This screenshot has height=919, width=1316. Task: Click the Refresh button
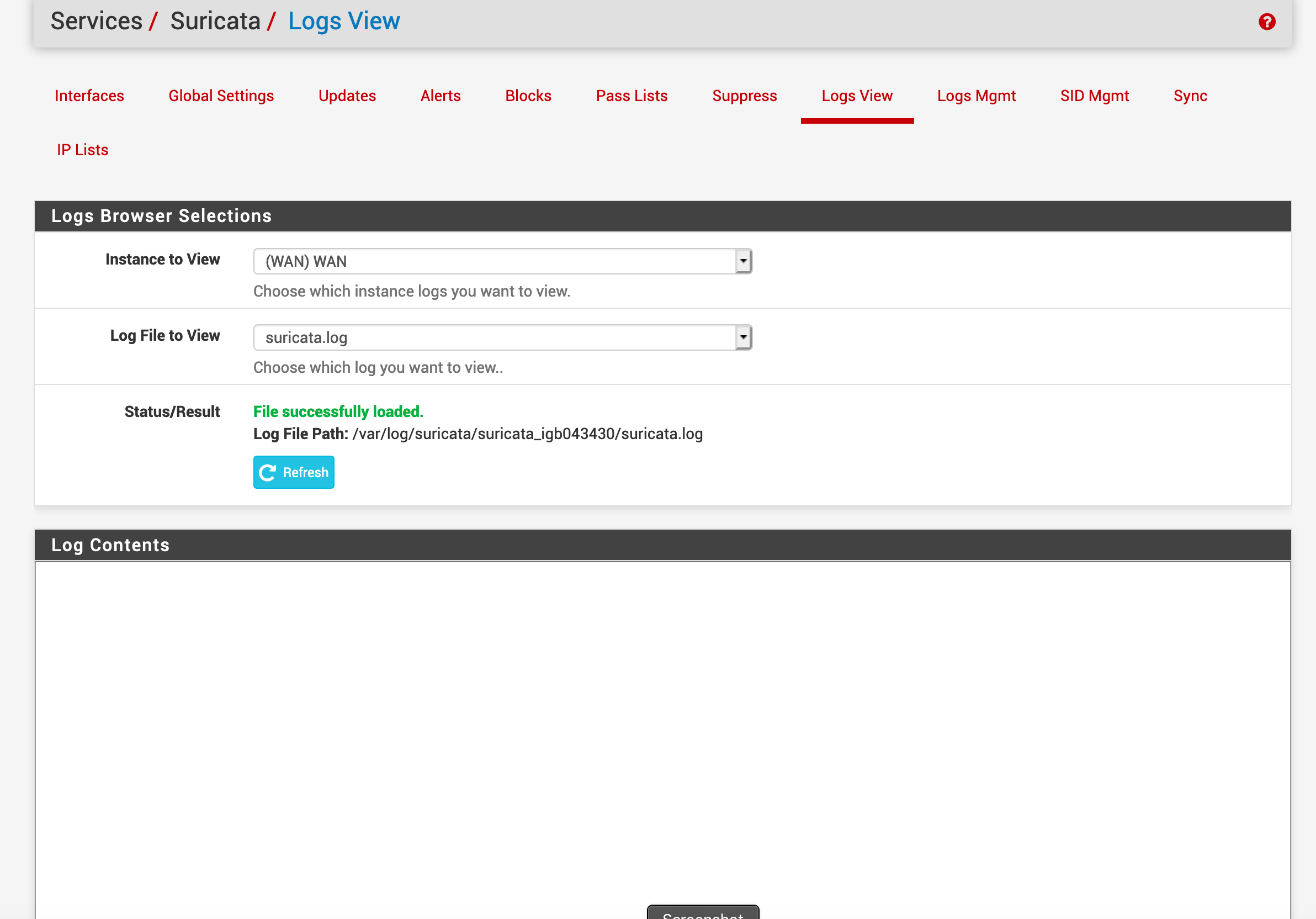tap(294, 472)
